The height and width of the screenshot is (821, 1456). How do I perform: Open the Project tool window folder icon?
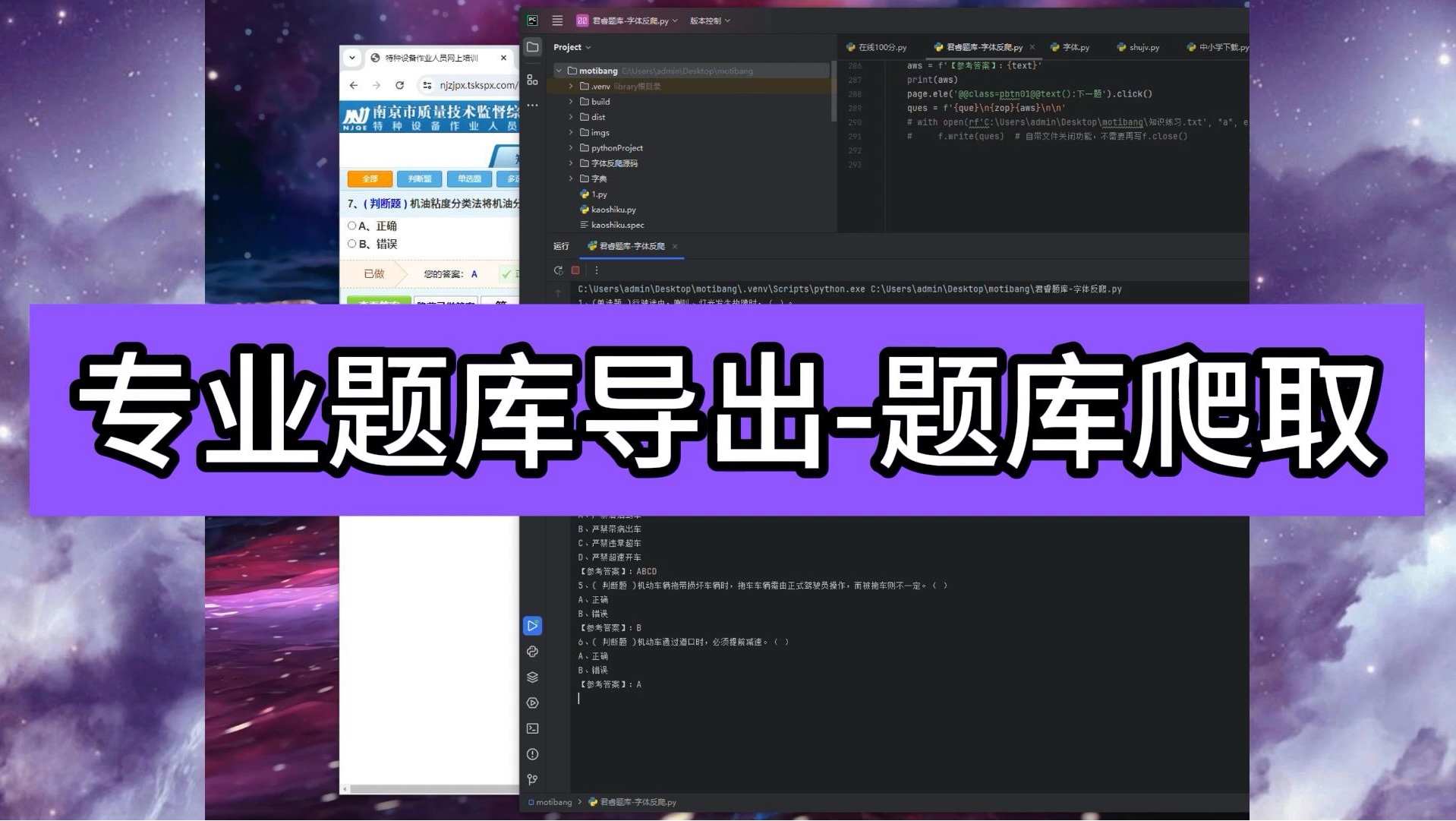(x=533, y=47)
